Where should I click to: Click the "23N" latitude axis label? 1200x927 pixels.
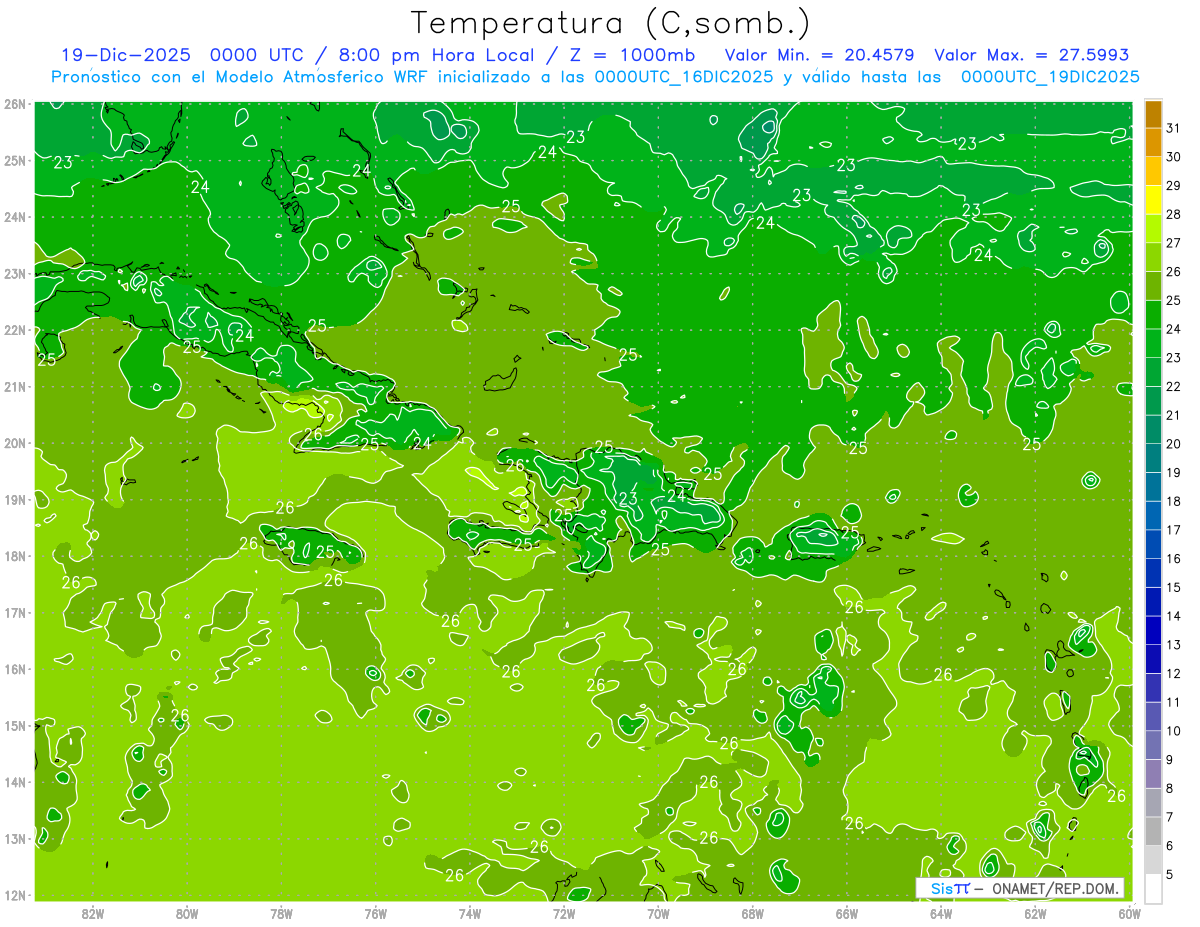pyautogui.click(x=14, y=273)
